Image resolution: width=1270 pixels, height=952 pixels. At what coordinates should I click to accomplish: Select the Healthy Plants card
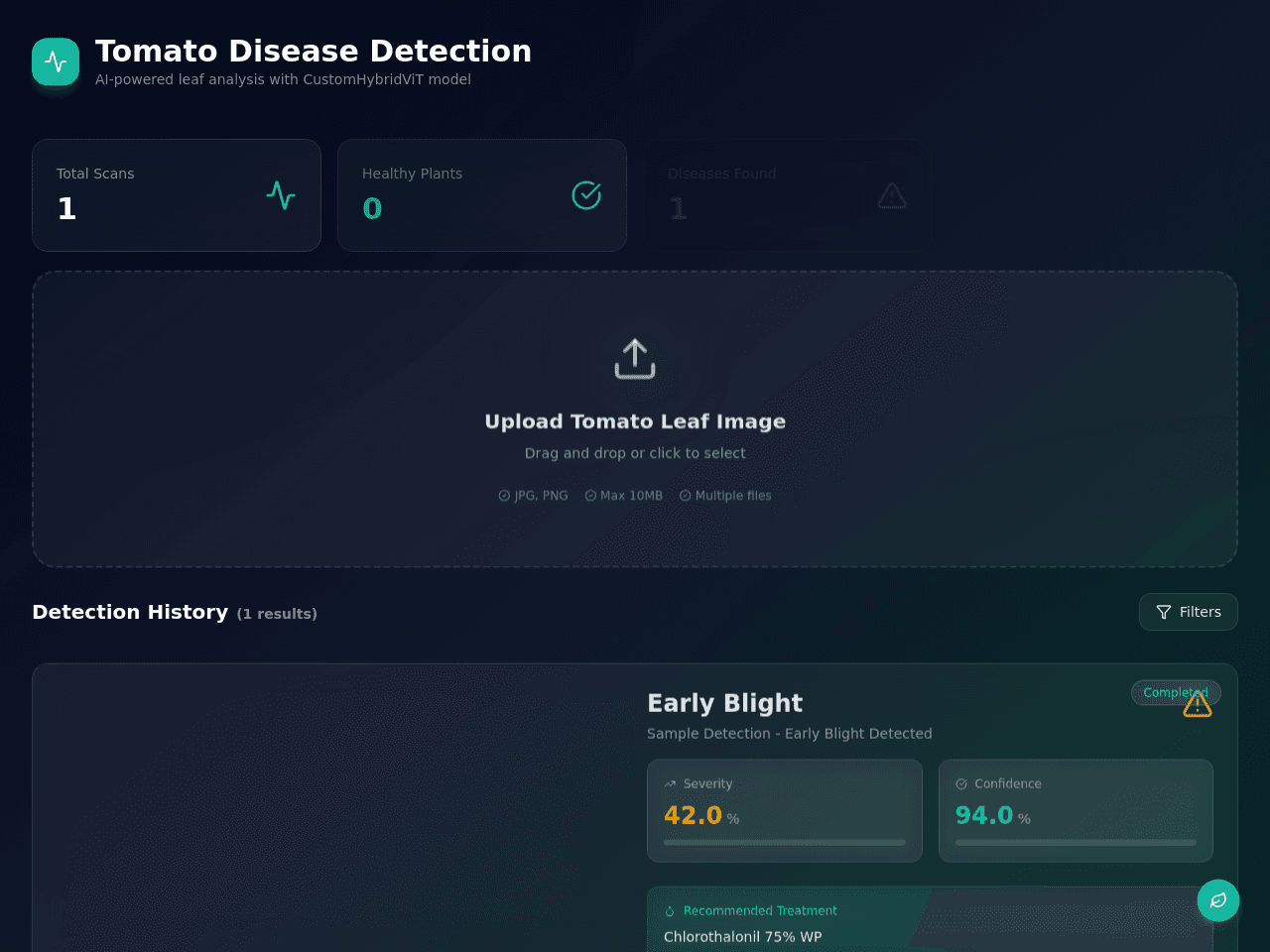tap(482, 195)
